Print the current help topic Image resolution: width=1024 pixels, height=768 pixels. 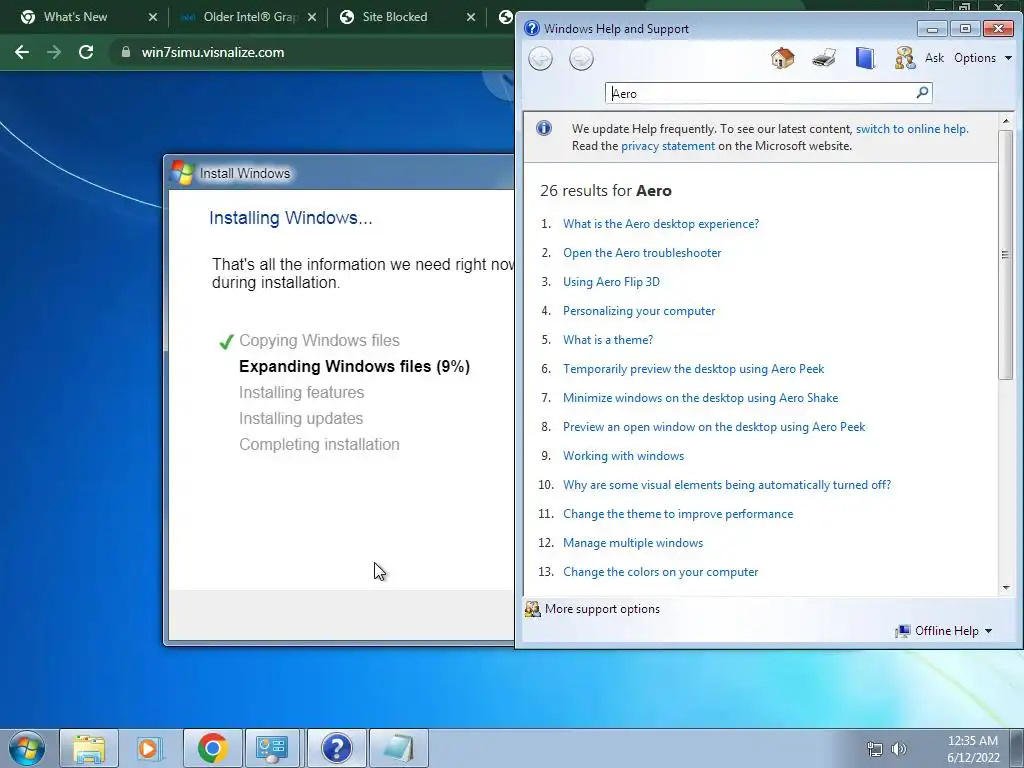pyautogui.click(x=824, y=58)
